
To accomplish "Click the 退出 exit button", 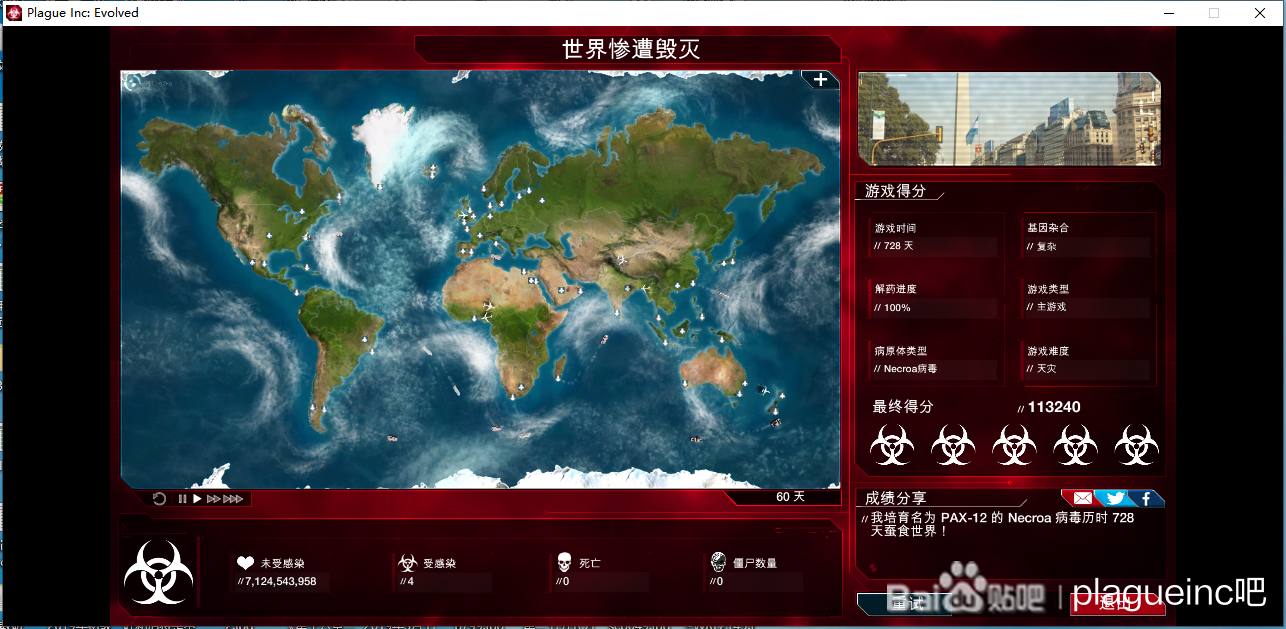I will (x=1117, y=602).
